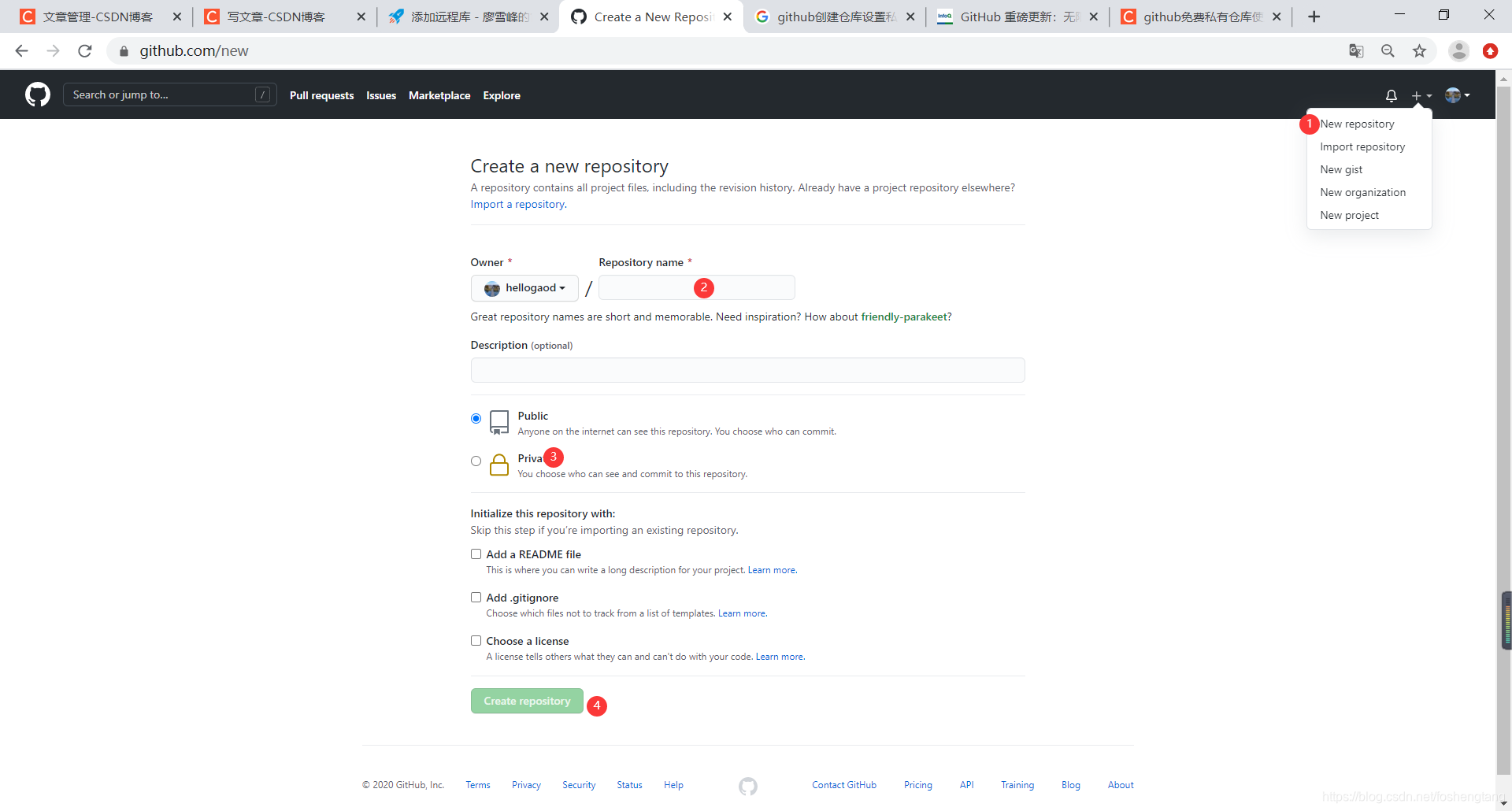The image size is (1512, 811).
Task: Click the address bar URL github.com/new
Action: pyautogui.click(x=194, y=51)
